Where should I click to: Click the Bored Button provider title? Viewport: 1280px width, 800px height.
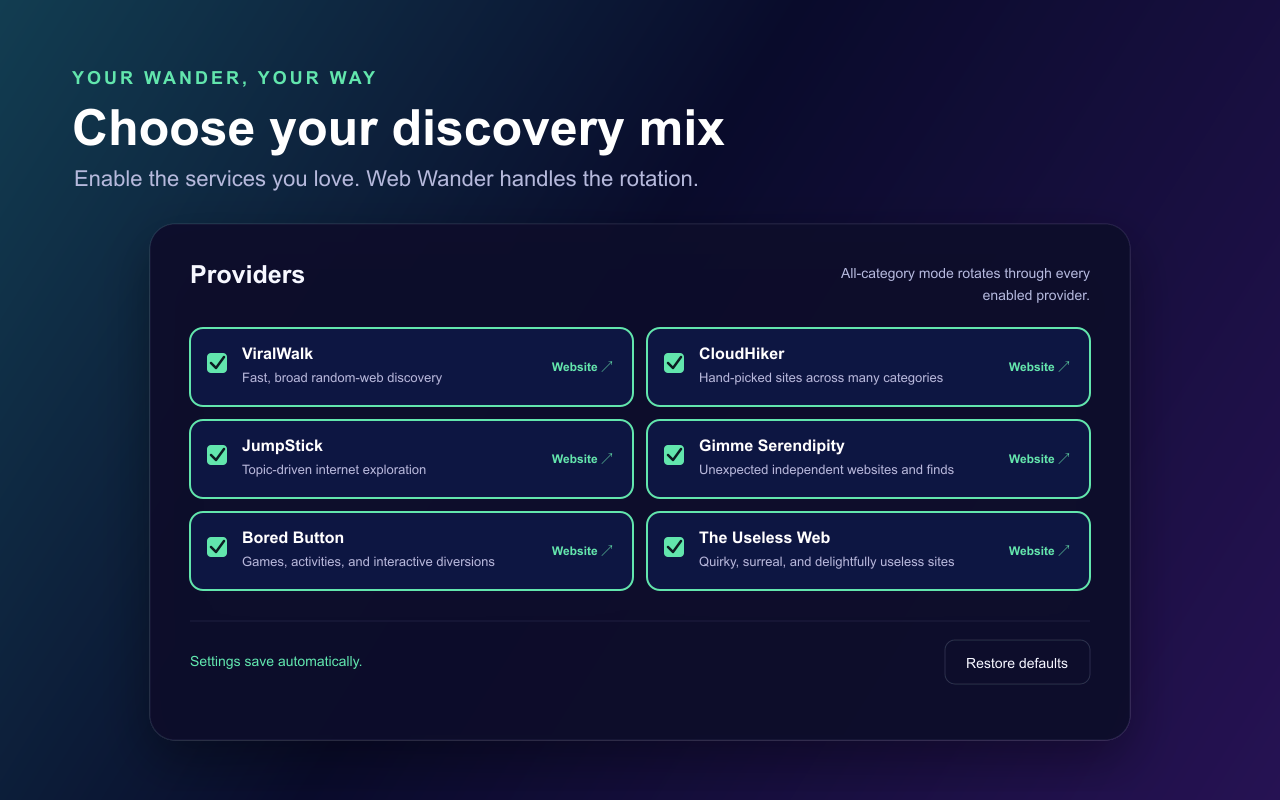(293, 538)
